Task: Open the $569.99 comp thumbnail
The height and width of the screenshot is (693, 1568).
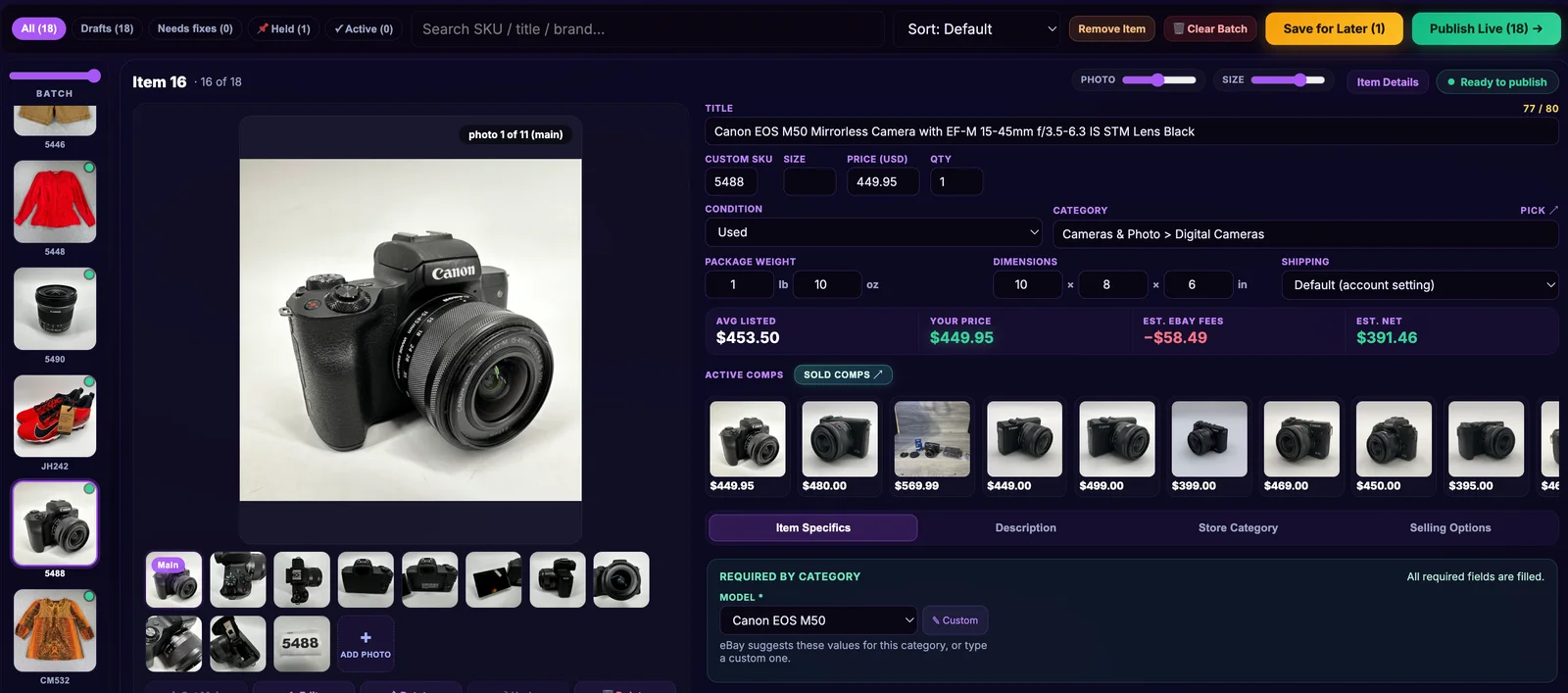Action: pos(932,439)
